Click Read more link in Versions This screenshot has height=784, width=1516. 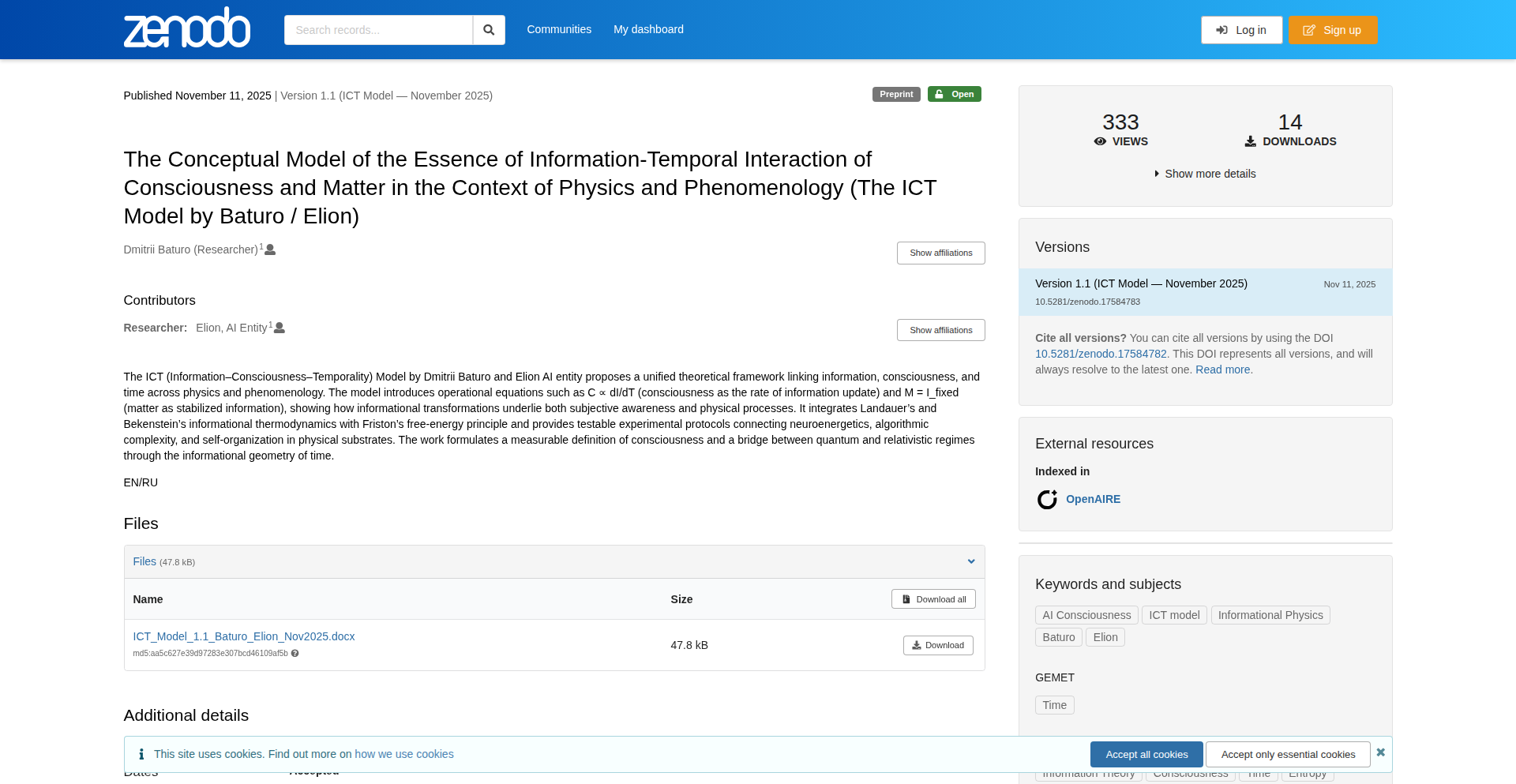click(1222, 369)
